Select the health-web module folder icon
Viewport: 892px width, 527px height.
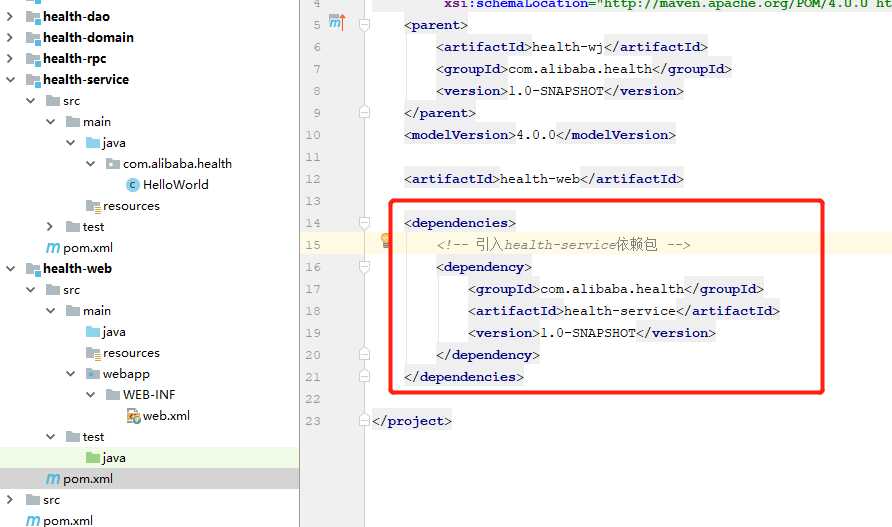pos(33,269)
